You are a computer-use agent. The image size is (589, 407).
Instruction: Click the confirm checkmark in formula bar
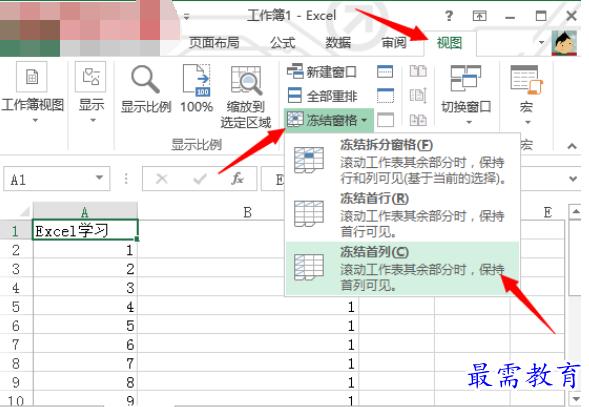point(200,179)
